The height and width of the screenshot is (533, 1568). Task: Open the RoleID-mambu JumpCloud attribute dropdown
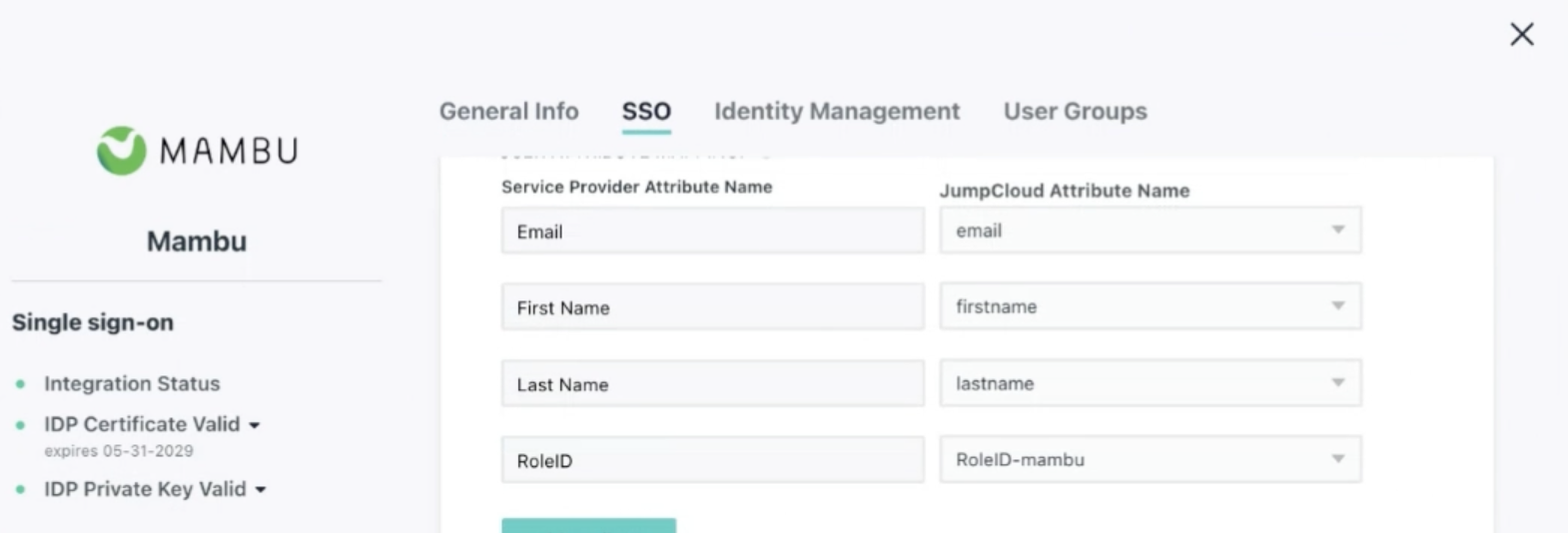(1151, 459)
